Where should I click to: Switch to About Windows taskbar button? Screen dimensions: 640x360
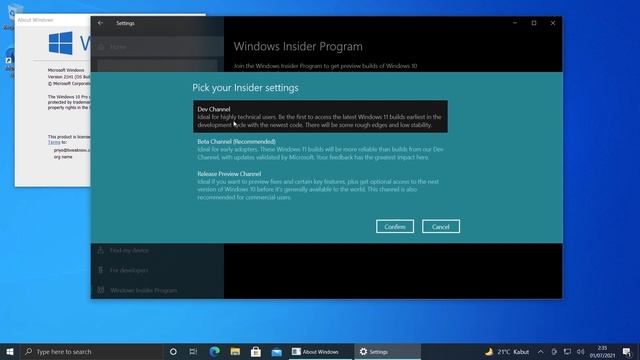(320, 351)
